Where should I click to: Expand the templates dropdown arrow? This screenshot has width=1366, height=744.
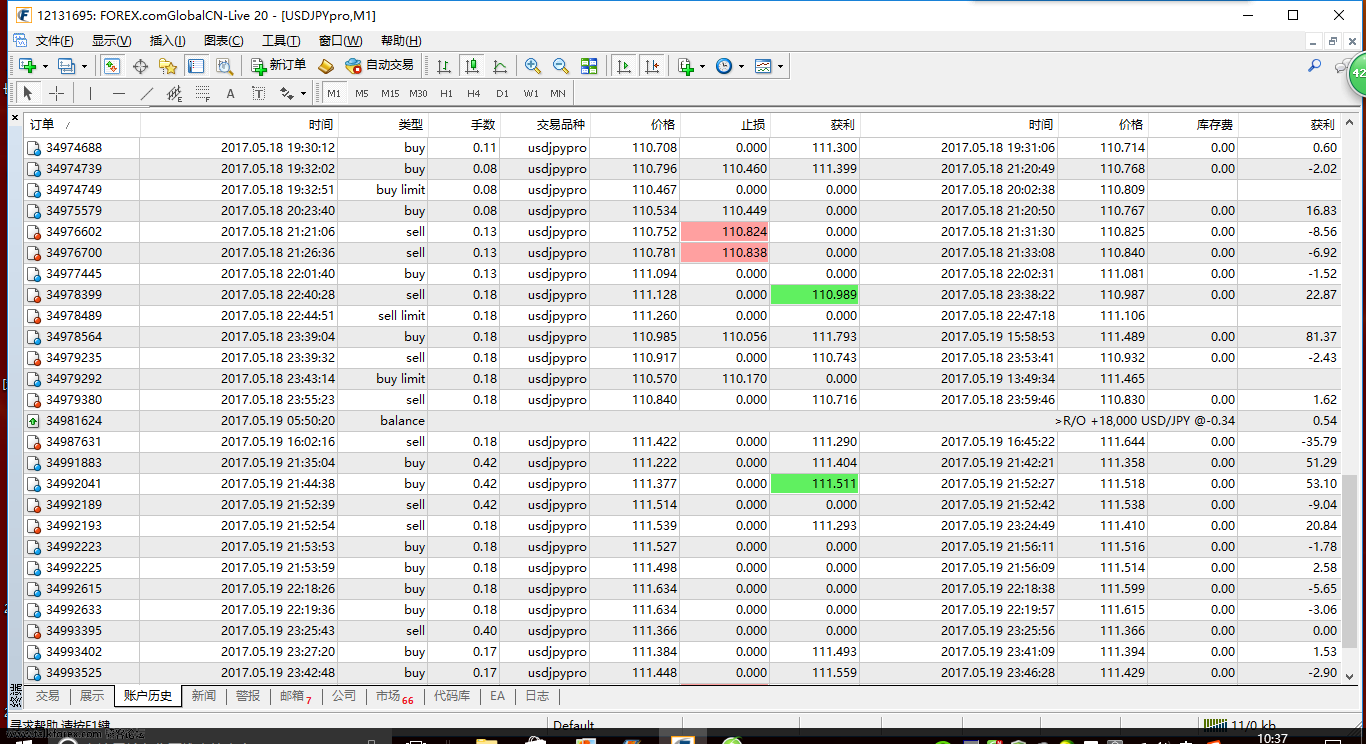click(x=780, y=67)
